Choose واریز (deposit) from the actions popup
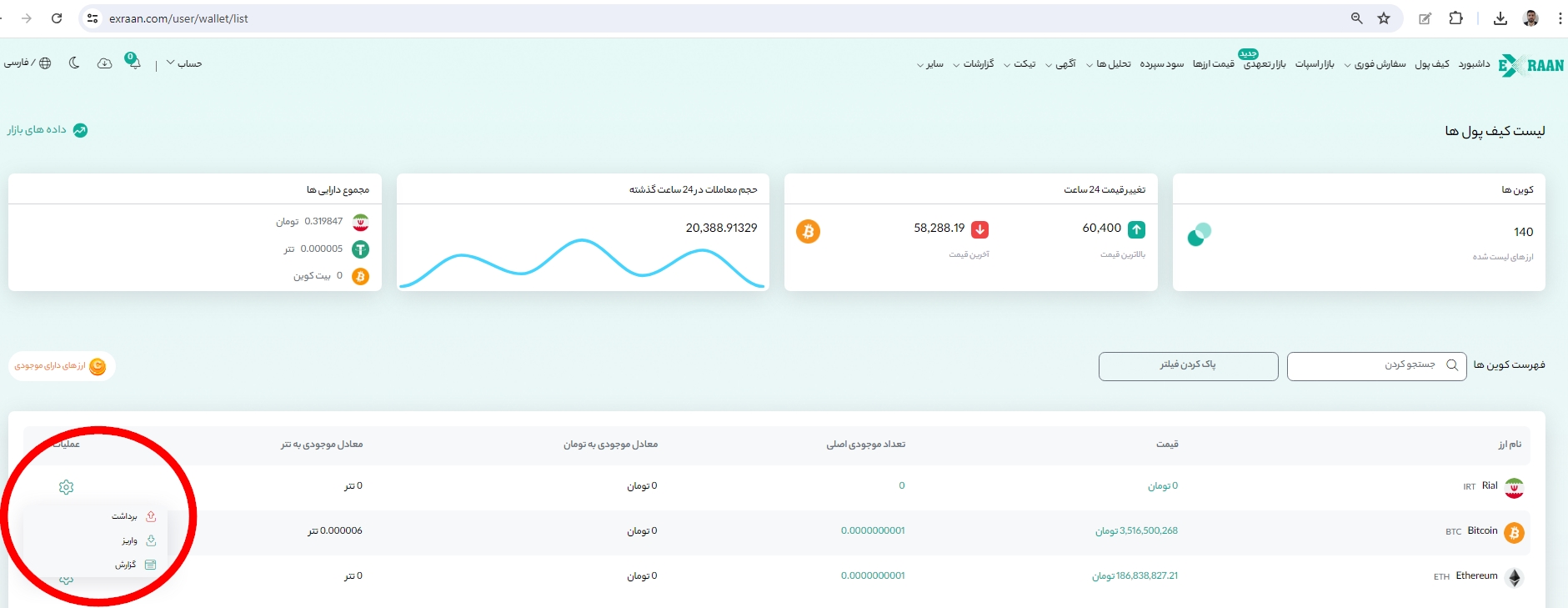 coord(138,540)
